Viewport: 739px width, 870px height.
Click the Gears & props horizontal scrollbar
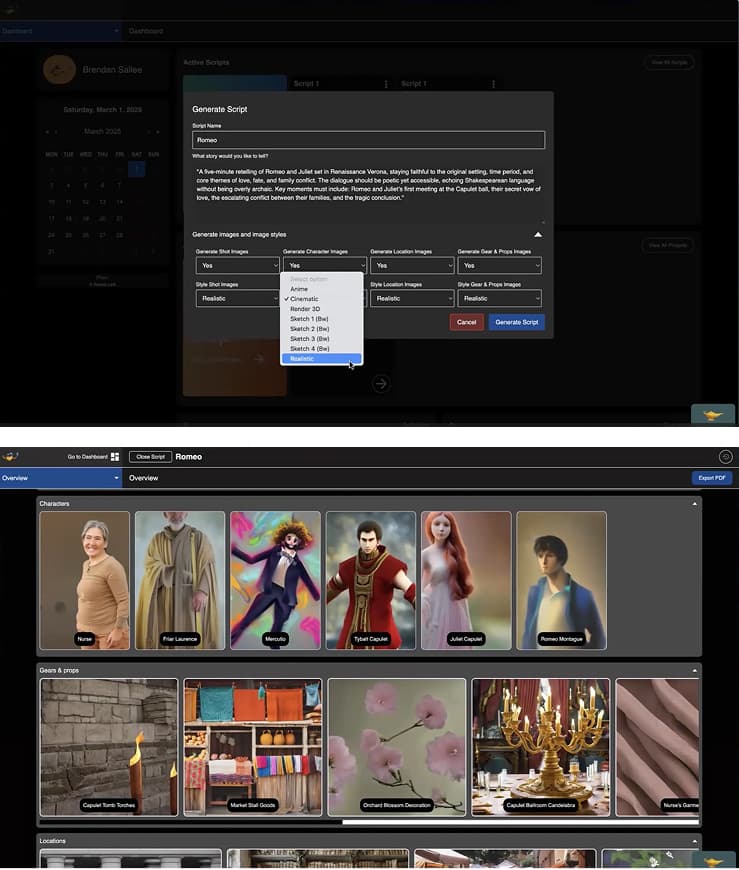[x=520, y=822]
